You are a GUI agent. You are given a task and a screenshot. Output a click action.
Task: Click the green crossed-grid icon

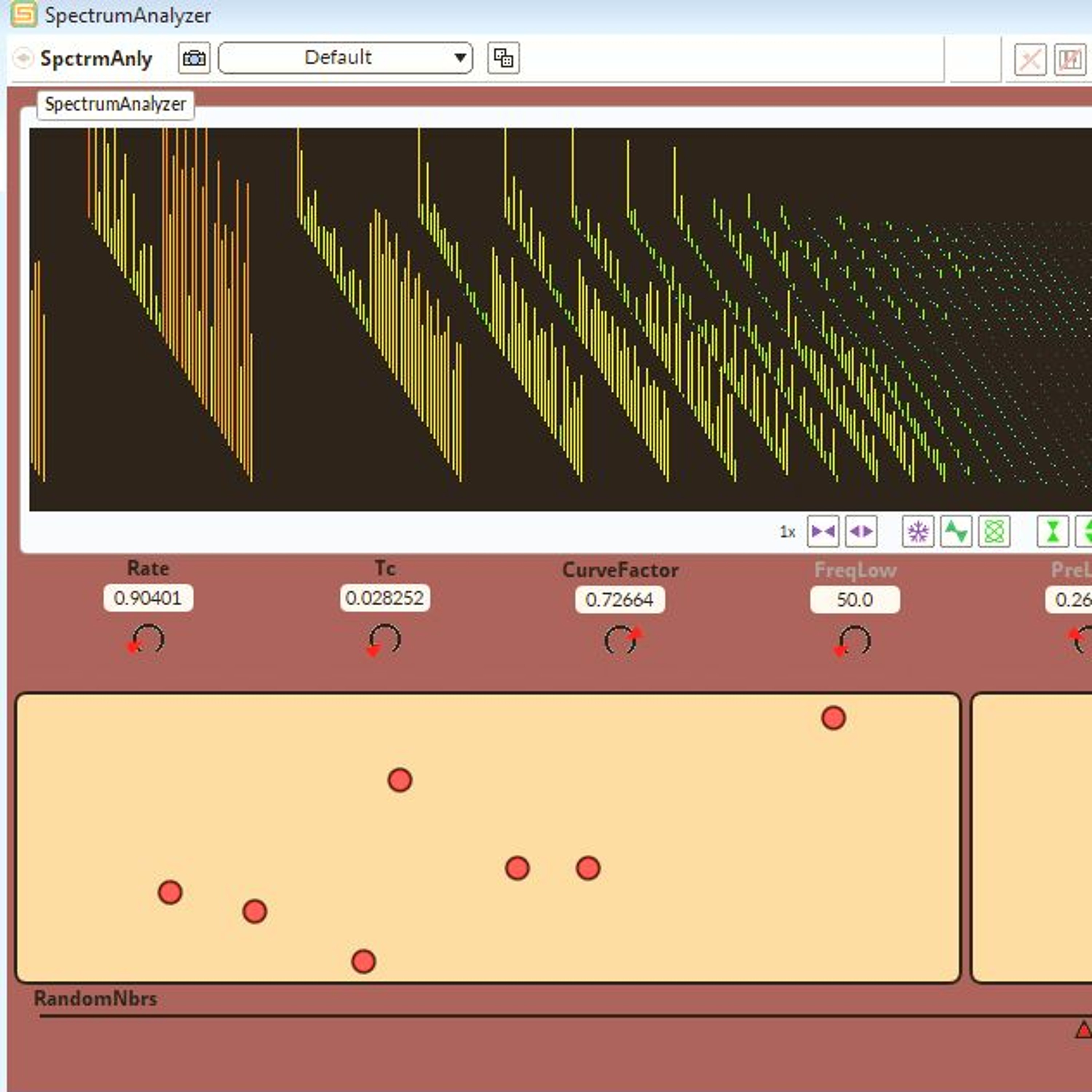994,531
